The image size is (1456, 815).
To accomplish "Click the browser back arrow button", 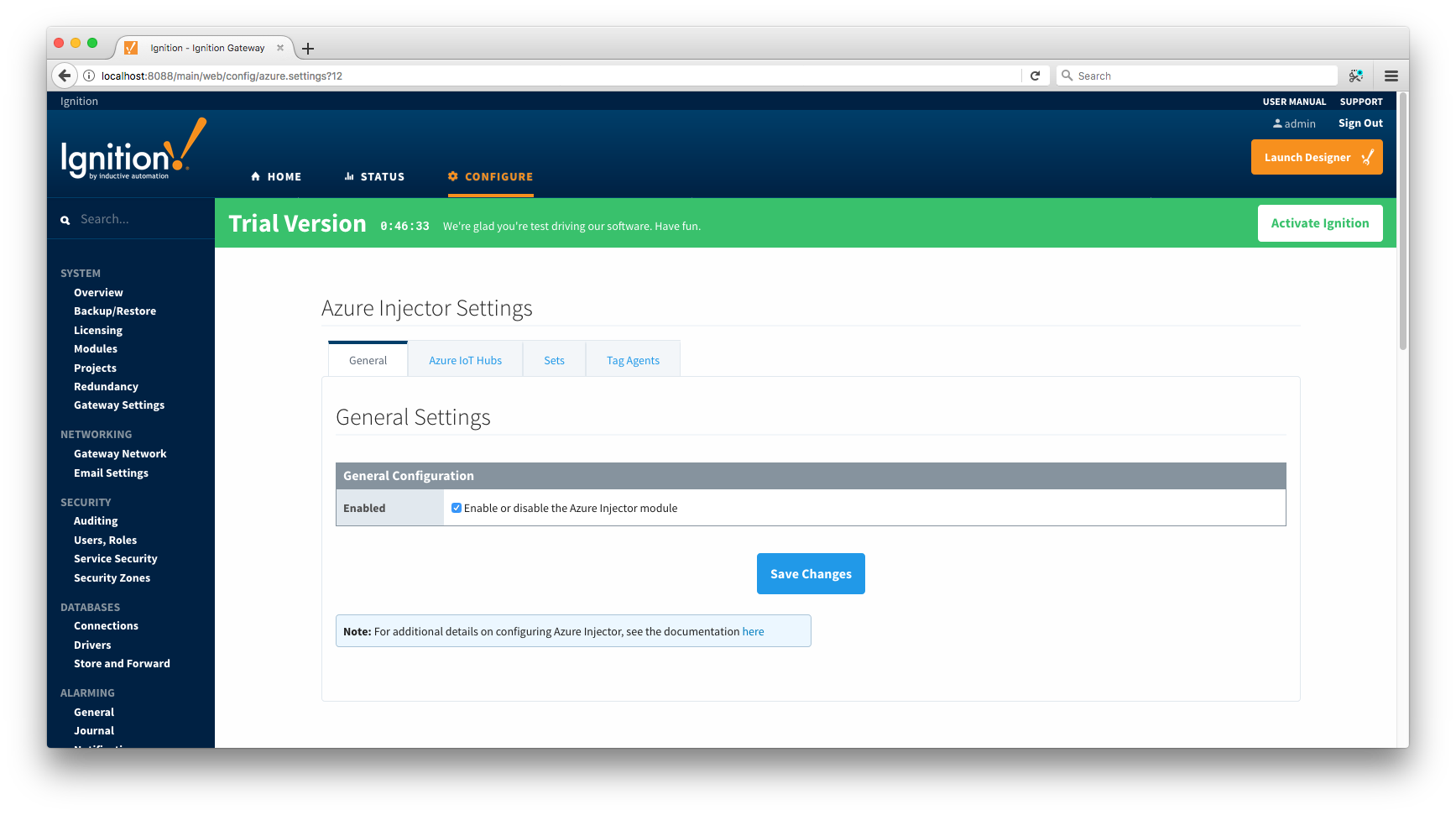I will click(65, 76).
